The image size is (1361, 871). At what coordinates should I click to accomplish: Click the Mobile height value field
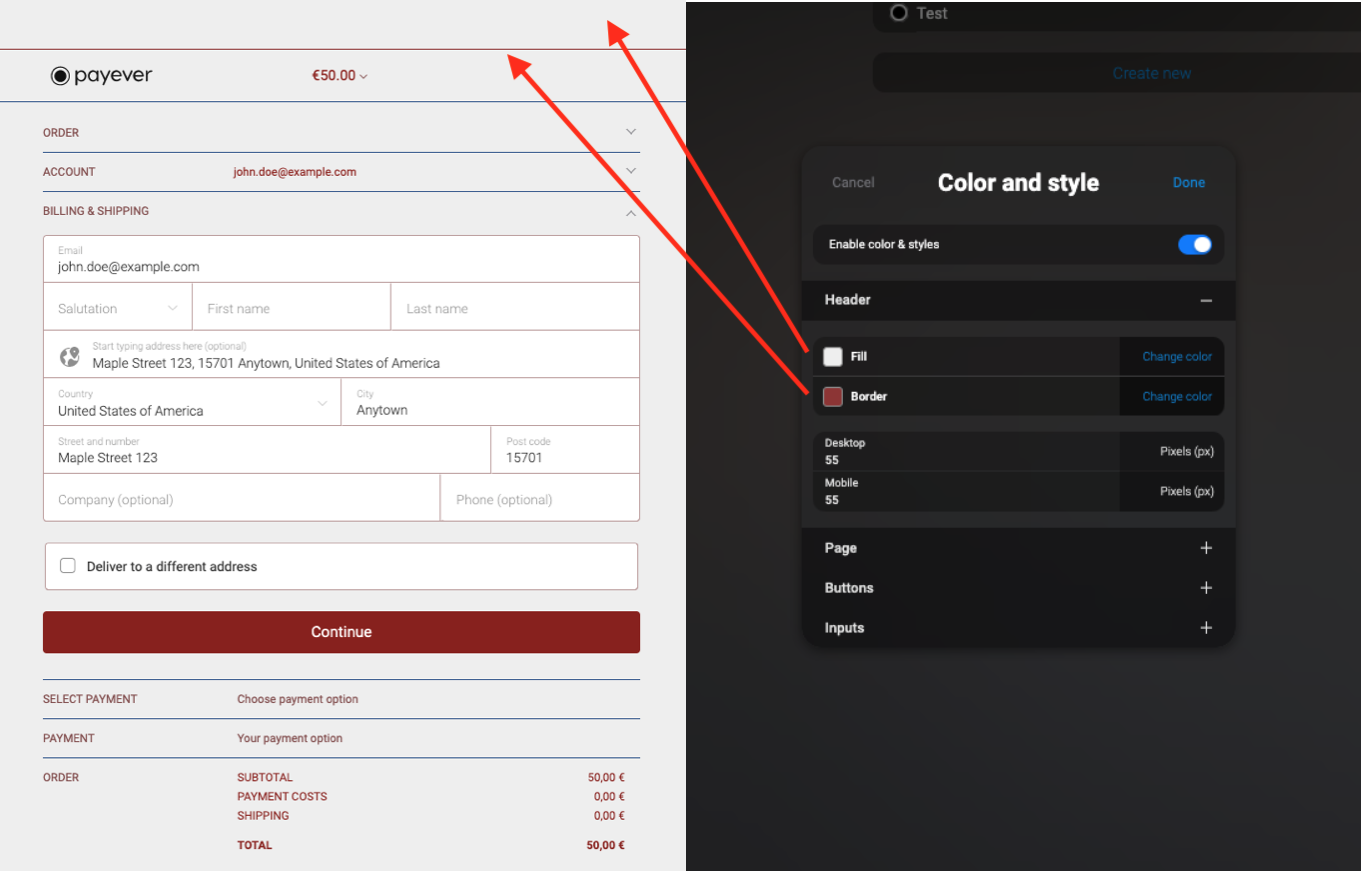(966, 492)
